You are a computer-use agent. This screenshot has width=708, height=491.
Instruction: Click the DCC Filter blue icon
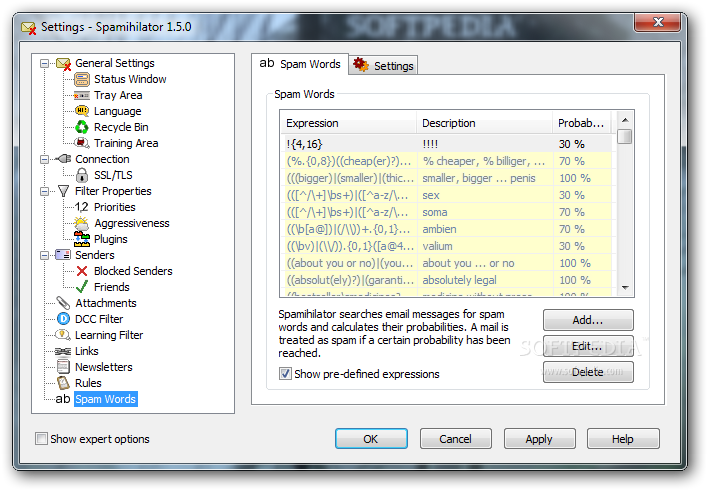click(x=64, y=319)
